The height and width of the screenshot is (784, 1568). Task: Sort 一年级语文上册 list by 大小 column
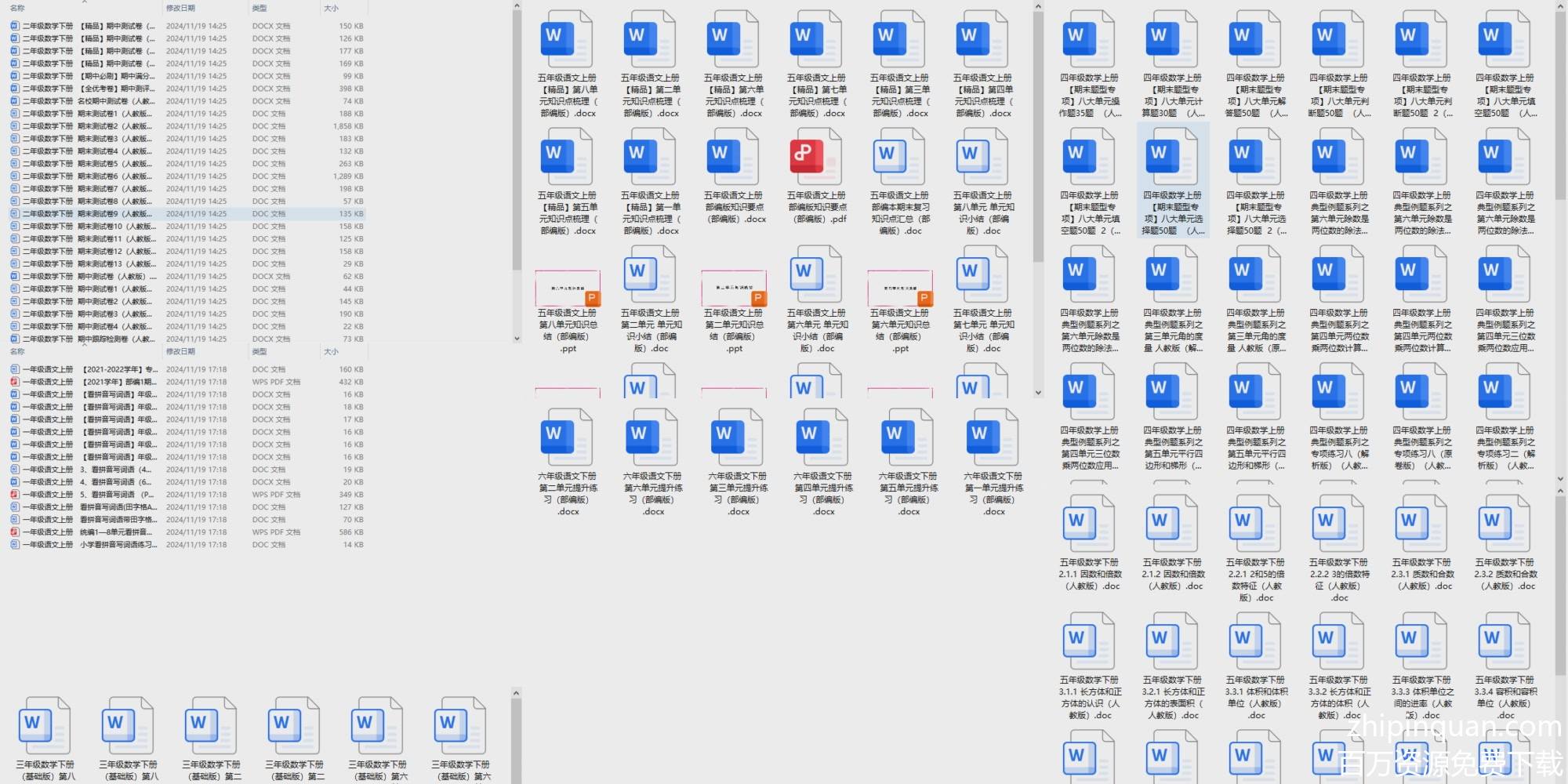tap(331, 352)
